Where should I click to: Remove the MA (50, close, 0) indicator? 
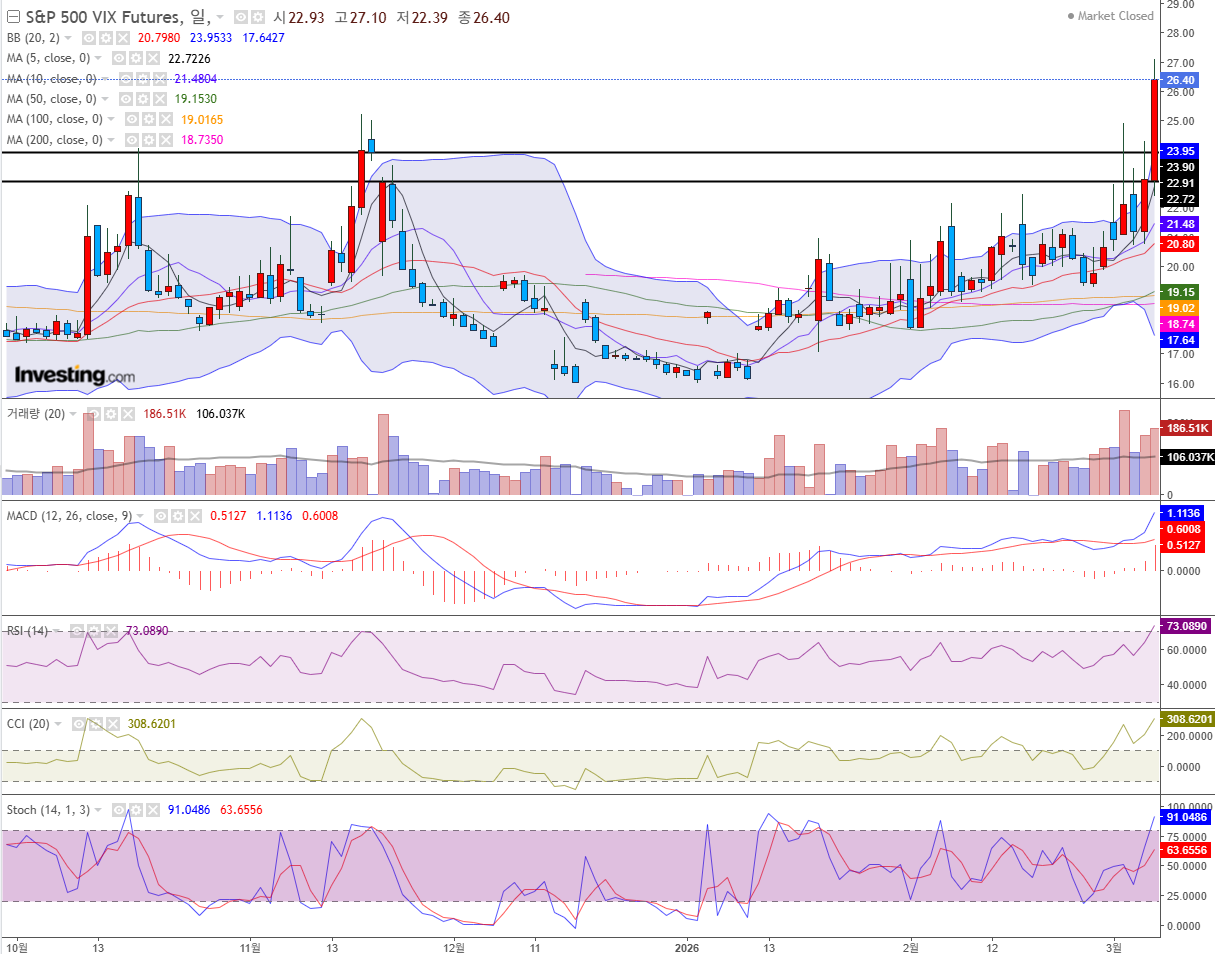click(160, 99)
